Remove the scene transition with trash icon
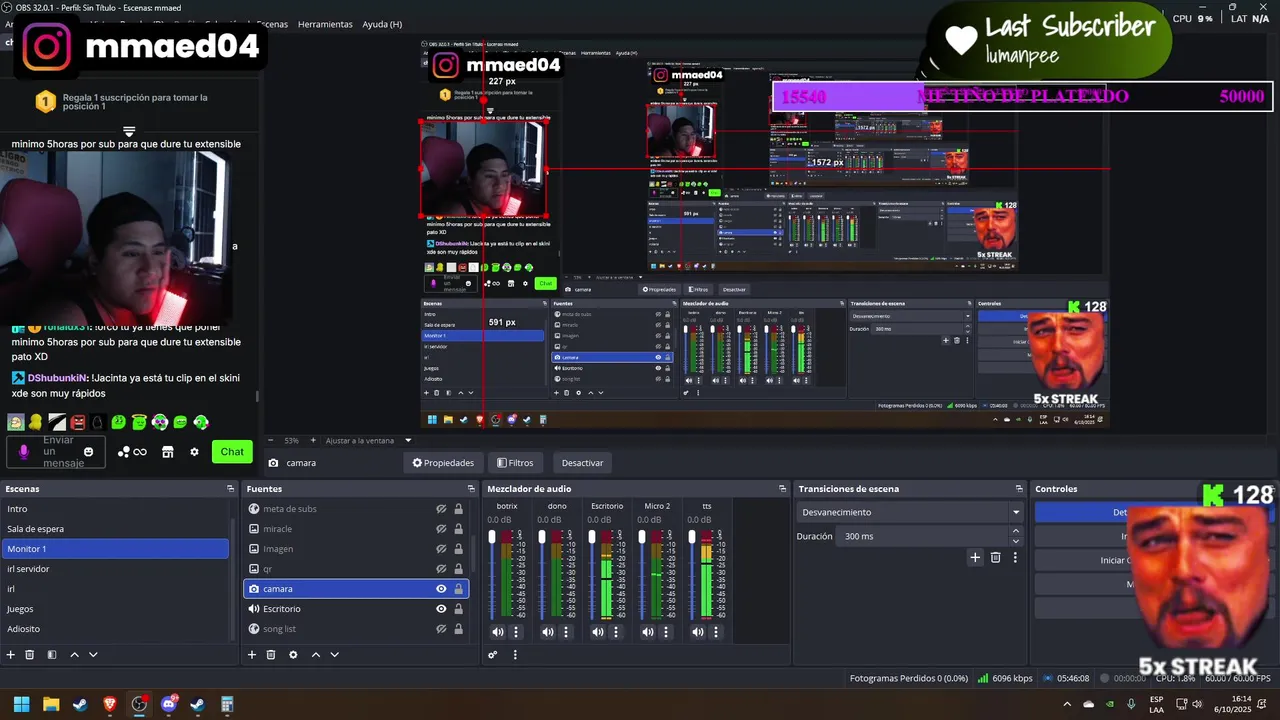1280x720 pixels. click(996, 558)
